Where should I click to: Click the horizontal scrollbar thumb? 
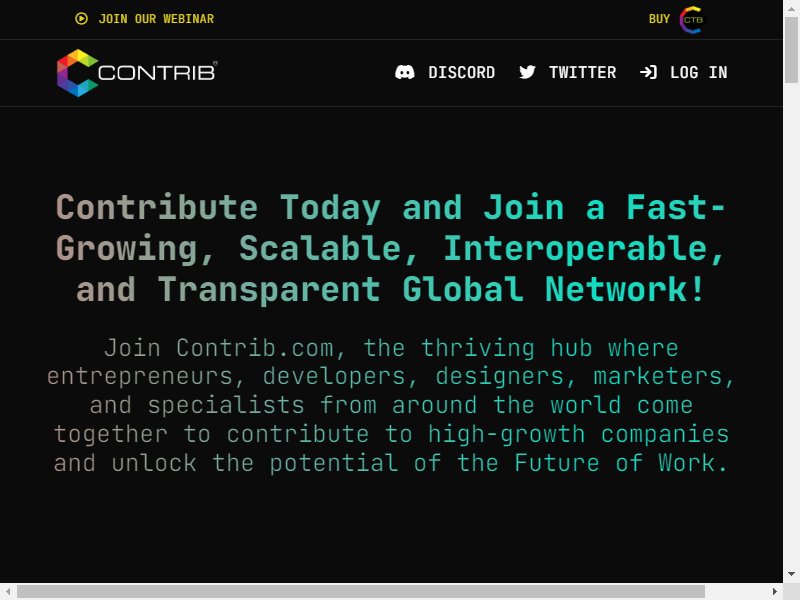361,591
